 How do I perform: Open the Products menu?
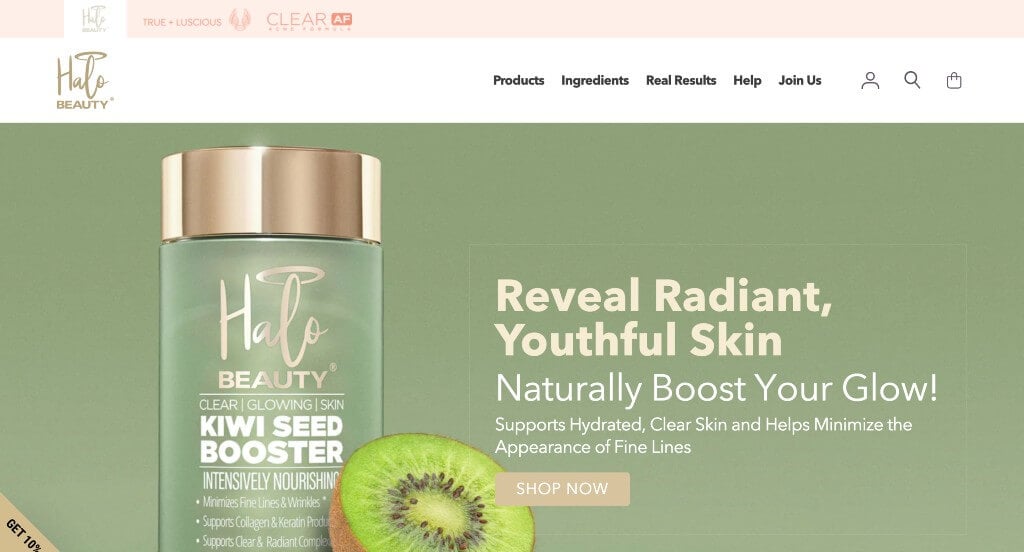click(519, 80)
